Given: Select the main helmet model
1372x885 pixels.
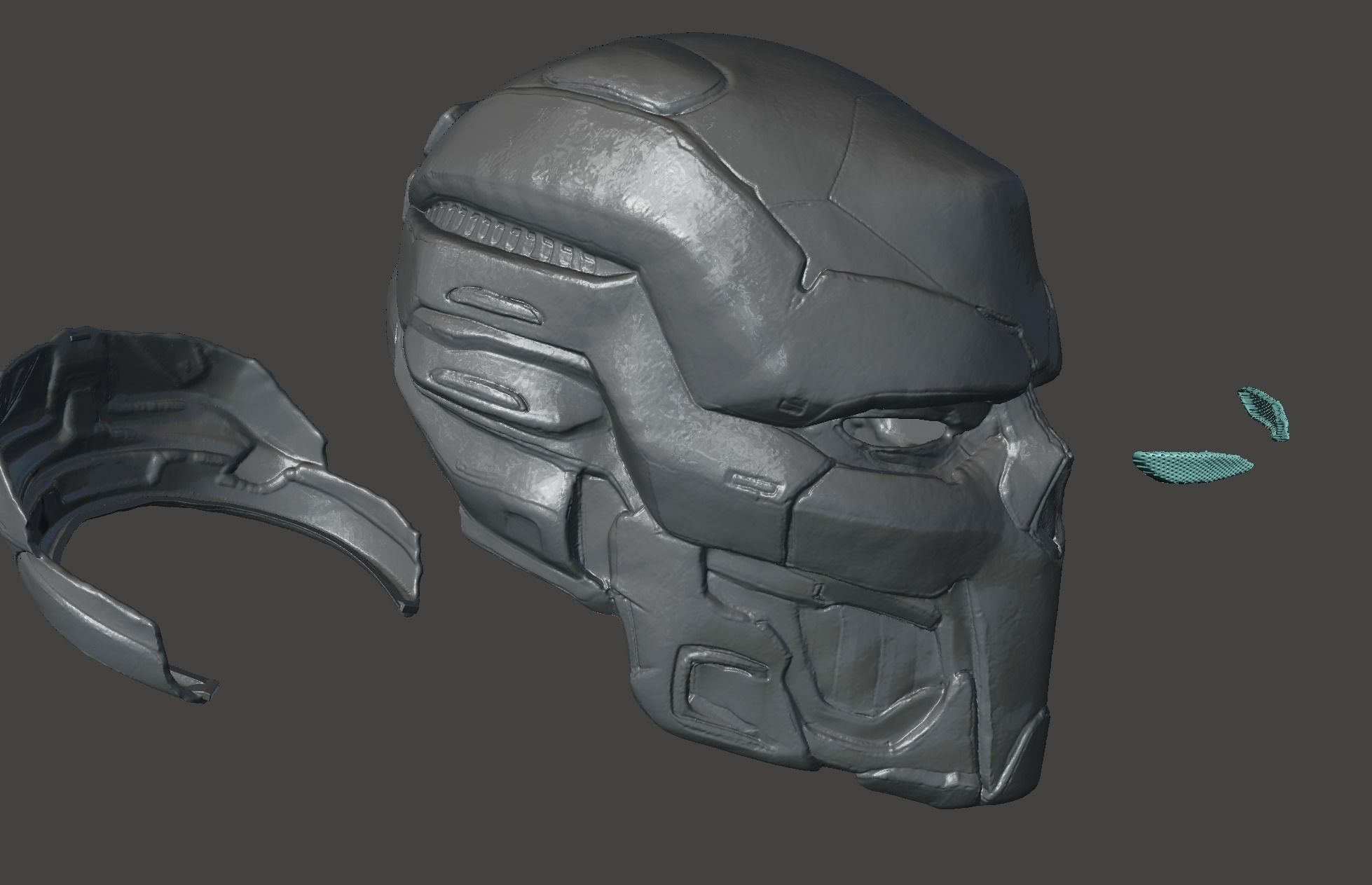Looking at the screenshot, I should 729,420.
